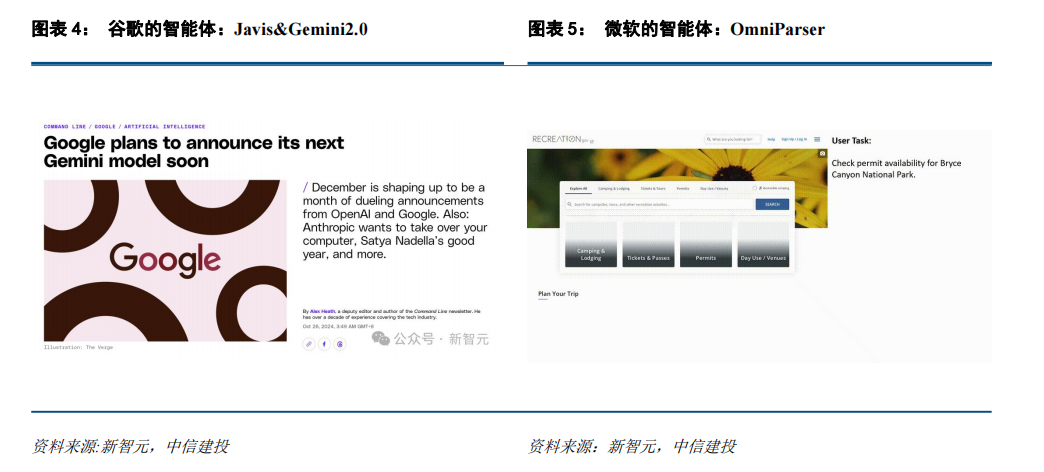Open the Tickets & Tours tab
This screenshot has width=1044, height=472.
click(652, 188)
